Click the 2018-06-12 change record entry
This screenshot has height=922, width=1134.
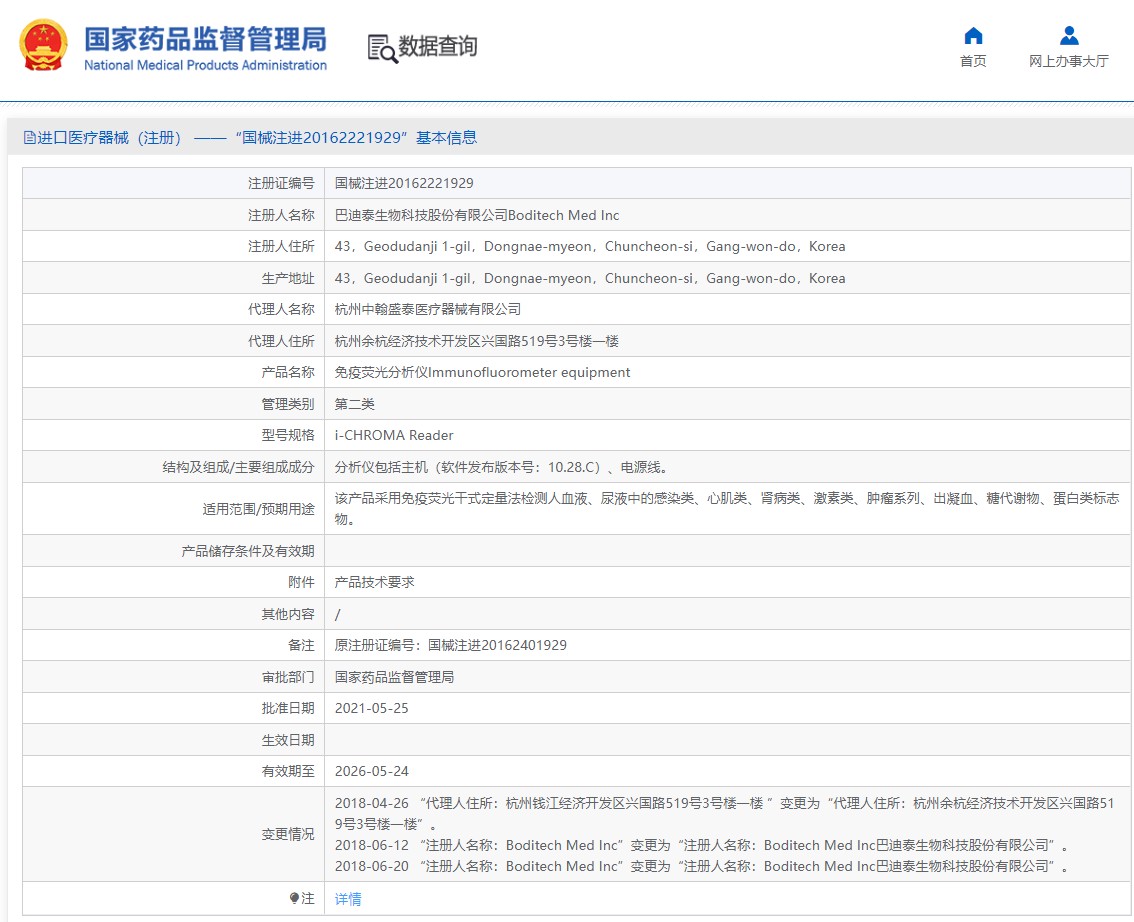[702, 845]
